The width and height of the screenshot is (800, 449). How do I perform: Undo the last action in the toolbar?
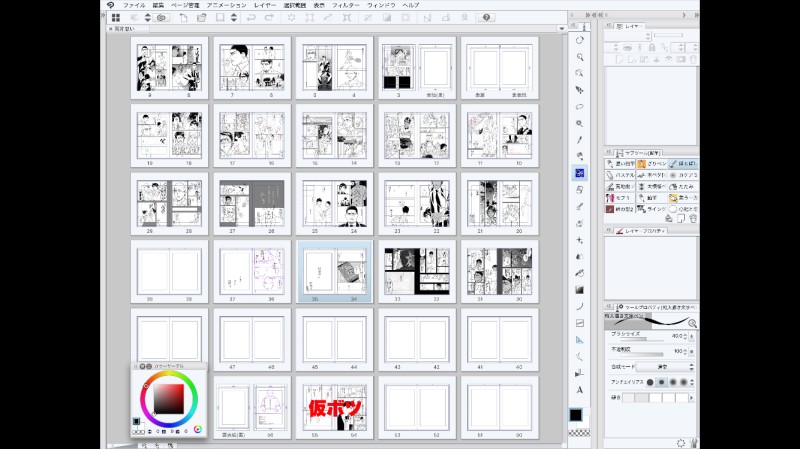[251, 17]
